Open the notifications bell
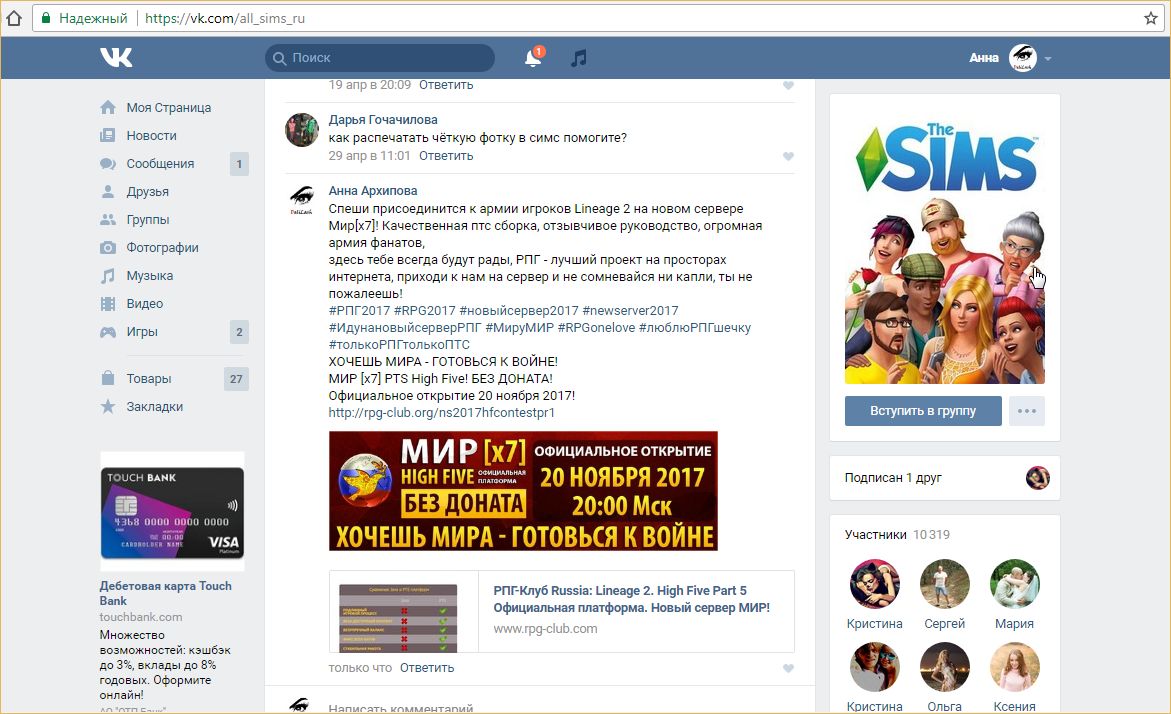This screenshot has height=714, width=1171. [533, 58]
